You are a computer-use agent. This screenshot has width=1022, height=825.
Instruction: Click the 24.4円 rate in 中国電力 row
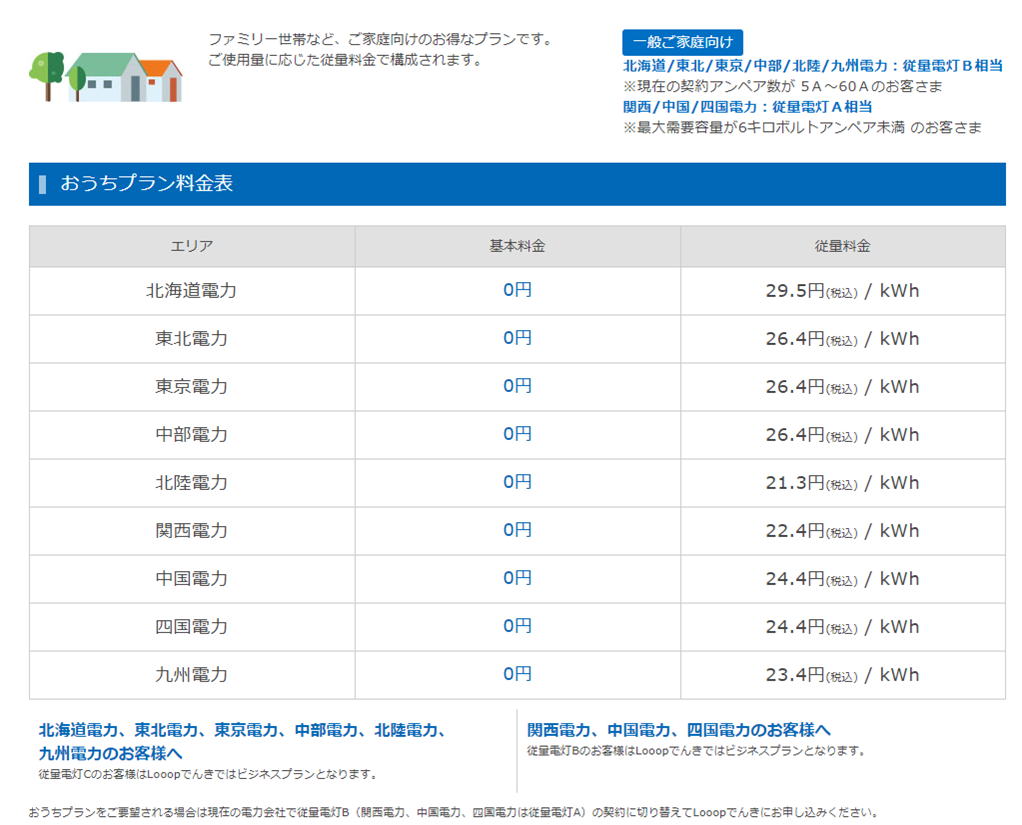click(842, 579)
